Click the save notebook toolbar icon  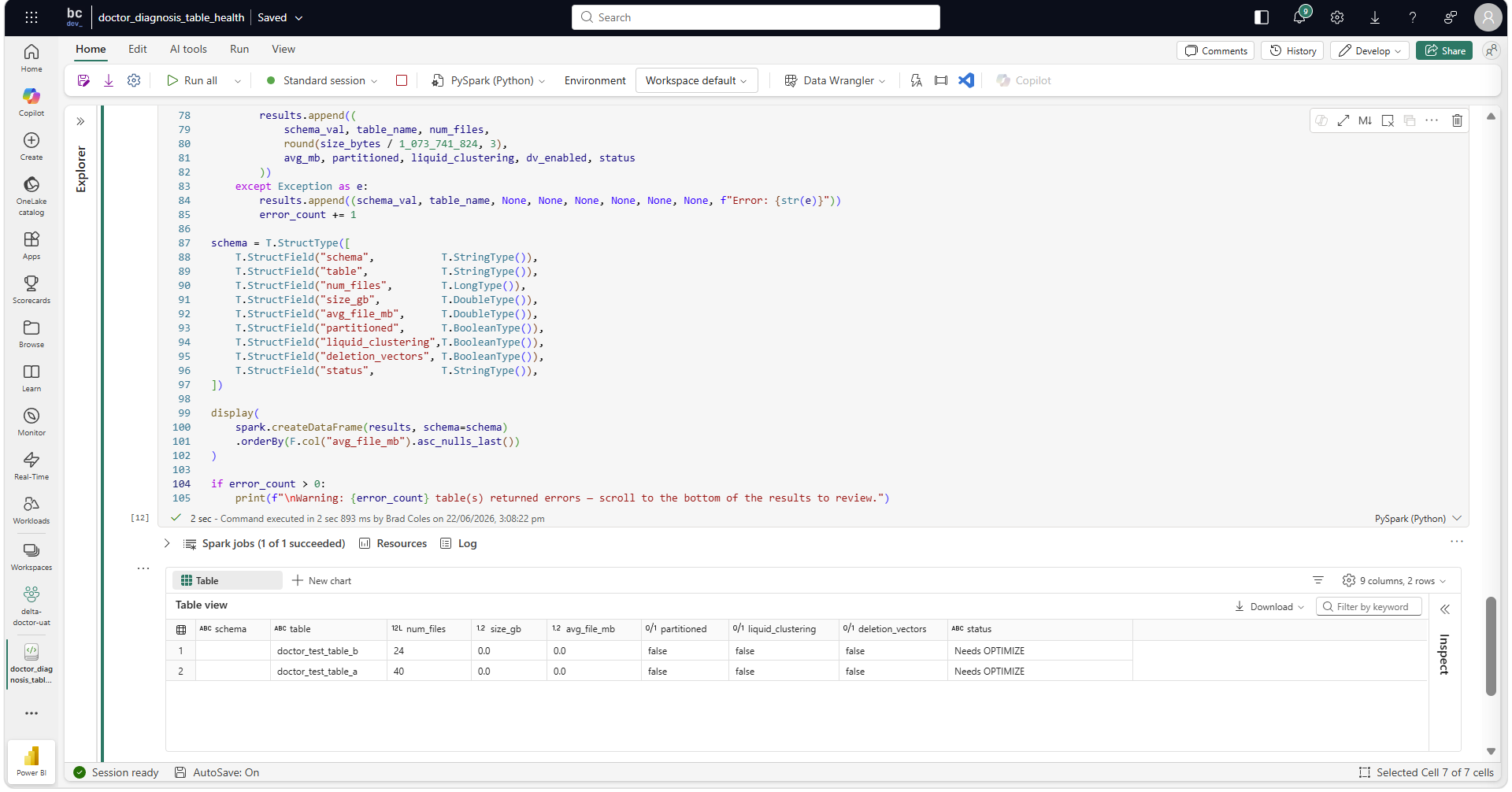pyautogui.click(x=83, y=80)
